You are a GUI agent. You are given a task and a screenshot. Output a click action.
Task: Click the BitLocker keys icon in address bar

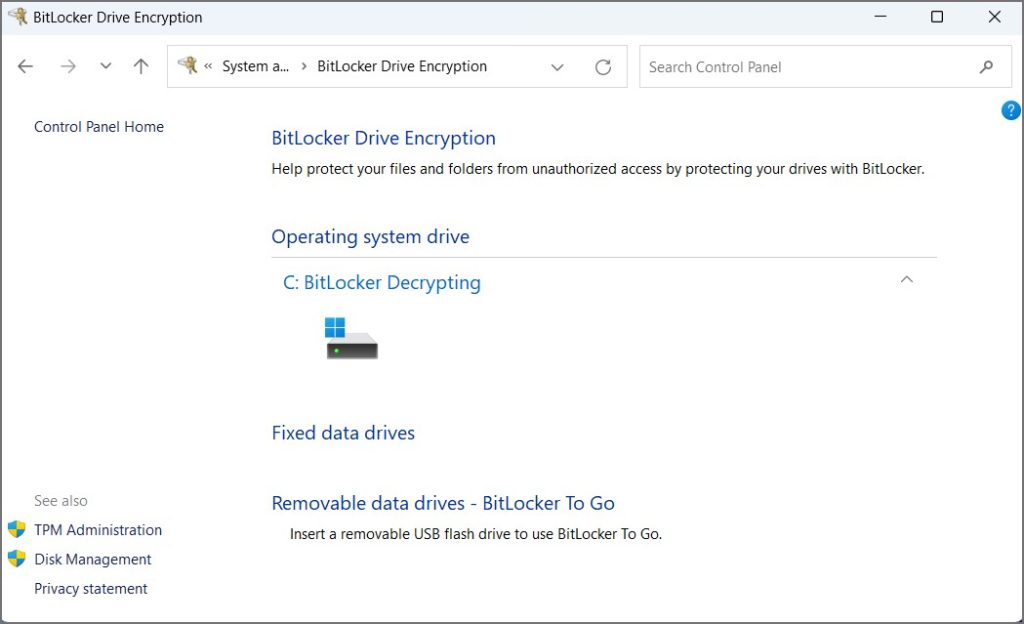point(187,65)
